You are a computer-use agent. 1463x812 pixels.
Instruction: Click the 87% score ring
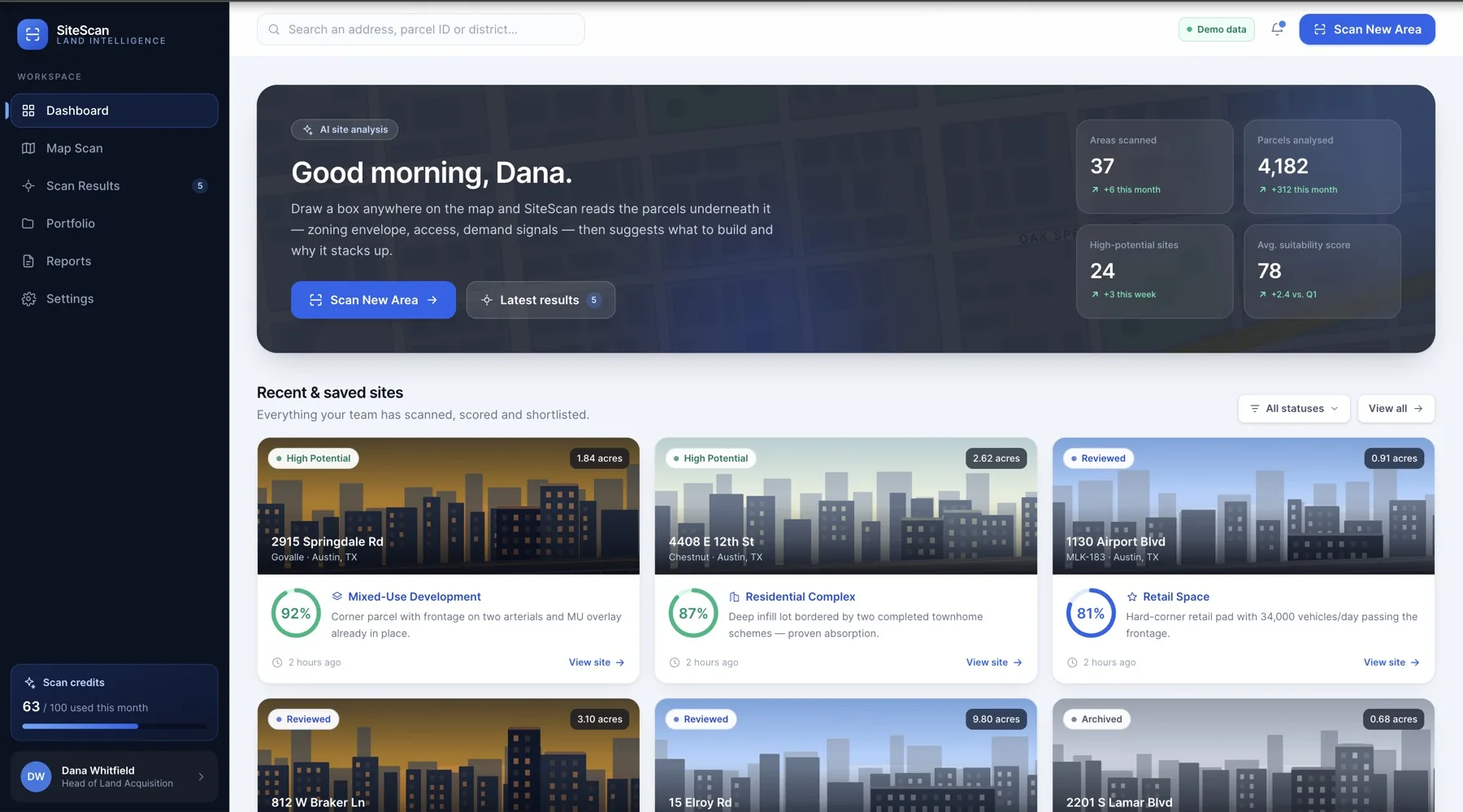(693, 614)
